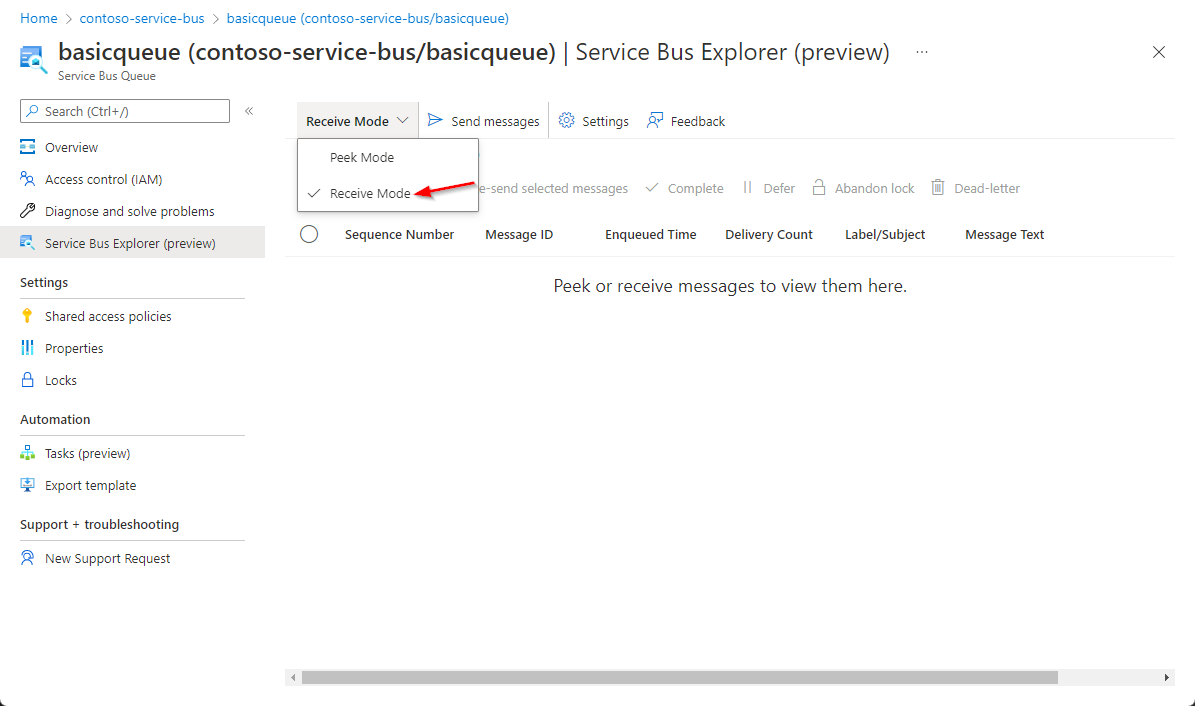The width and height of the screenshot is (1195, 706).
Task: Click the Dead-letter trash icon
Action: [938, 188]
